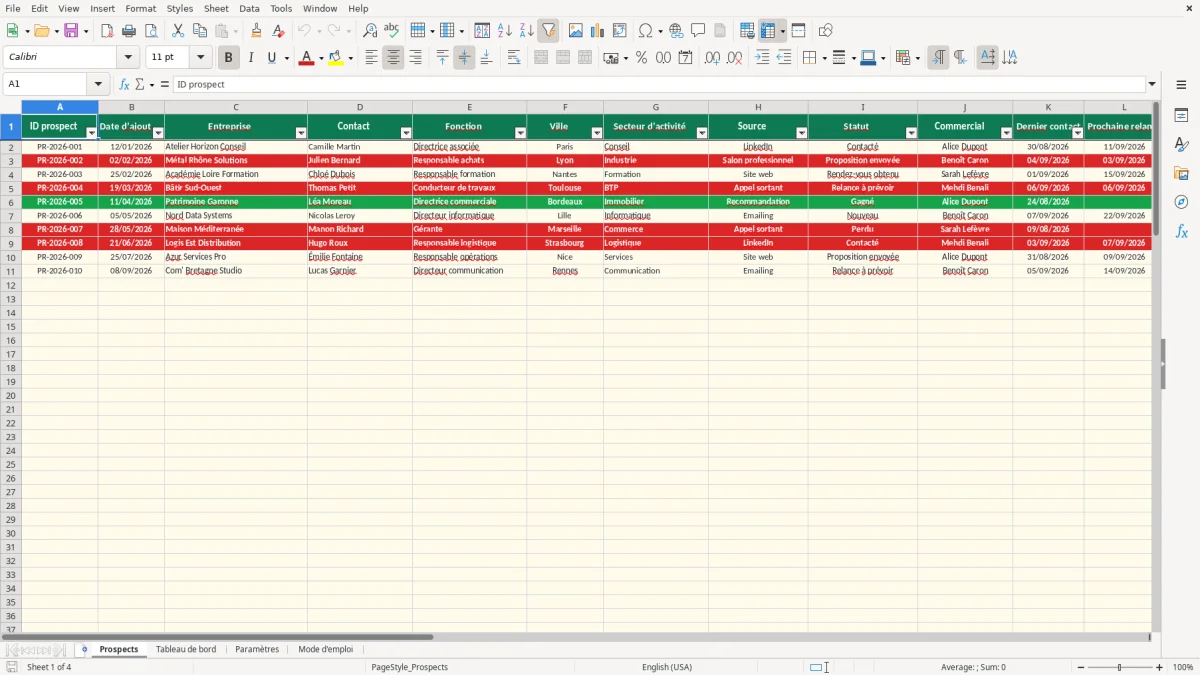This screenshot has width=1200, height=675.
Task: Open filter dropdown for Source column
Action: [801, 133]
